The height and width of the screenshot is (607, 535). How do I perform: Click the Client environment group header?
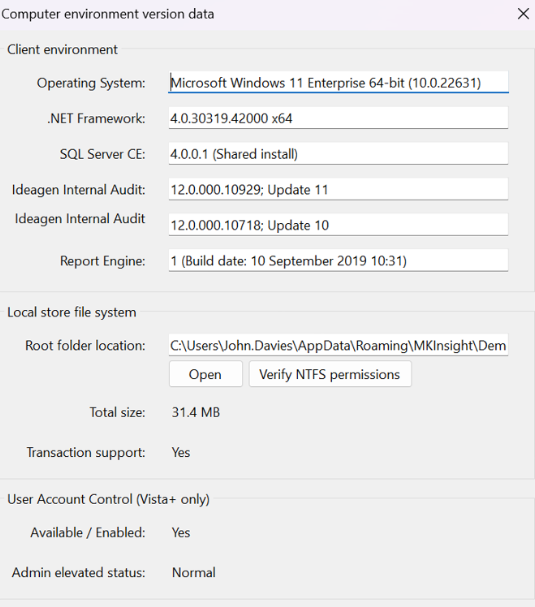coord(62,50)
